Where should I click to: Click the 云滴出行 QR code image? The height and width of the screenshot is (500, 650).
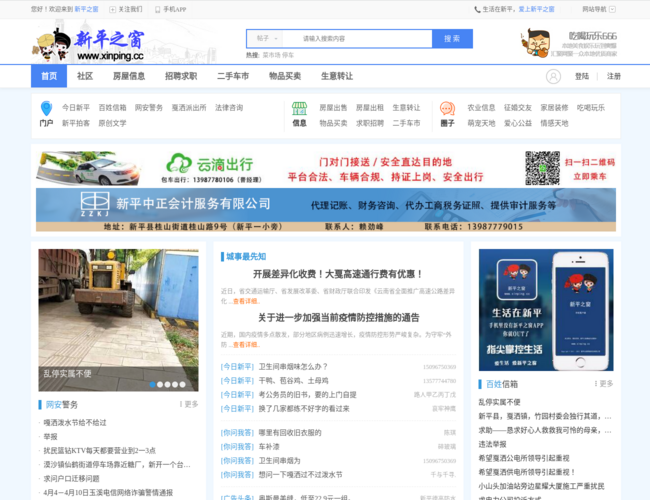pos(542,168)
